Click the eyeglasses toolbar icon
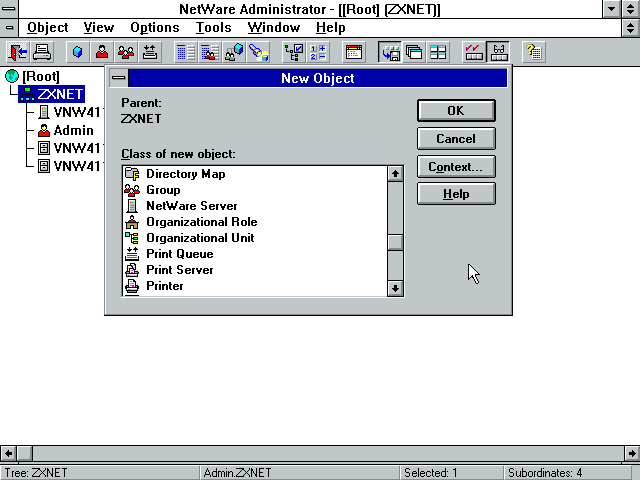Viewport: 640px width, 480px height. [498, 52]
